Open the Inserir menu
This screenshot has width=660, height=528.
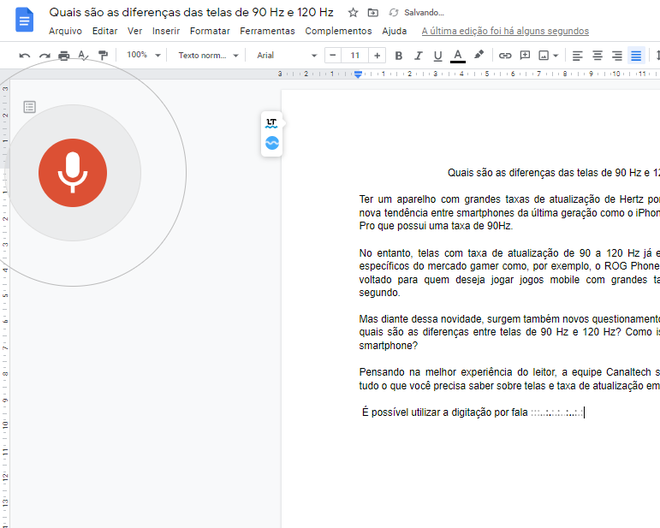166,31
